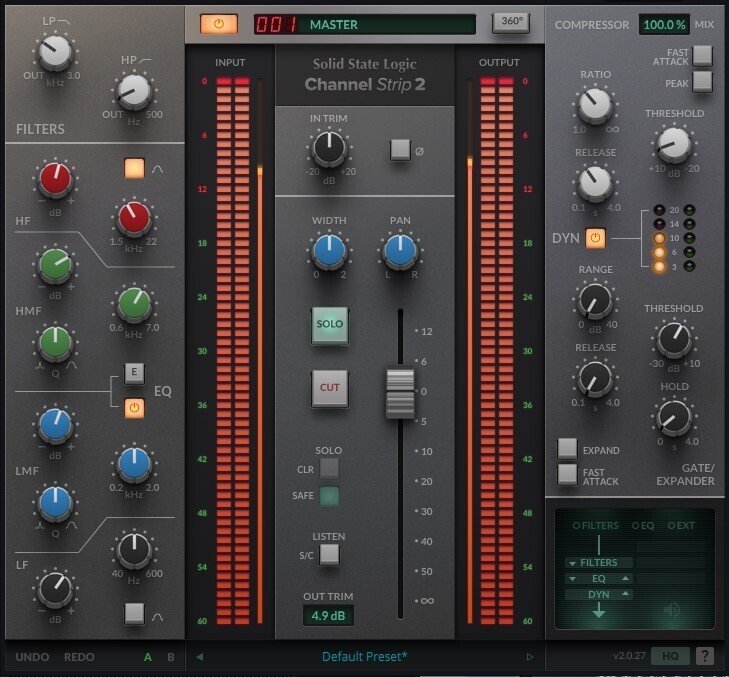This screenshot has height=677, width=729.
Task: Enable the compressor PEAK switch
Action: tap(702, 82)
